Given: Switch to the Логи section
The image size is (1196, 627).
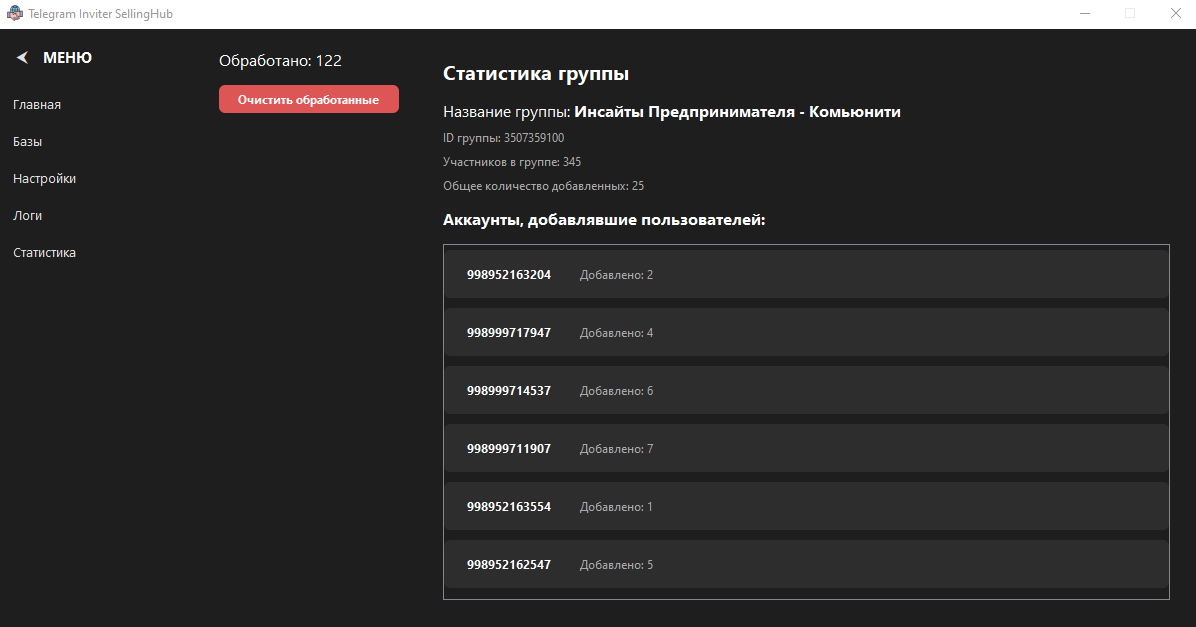Looking at the screenshot, I should (x=28, y=216).
